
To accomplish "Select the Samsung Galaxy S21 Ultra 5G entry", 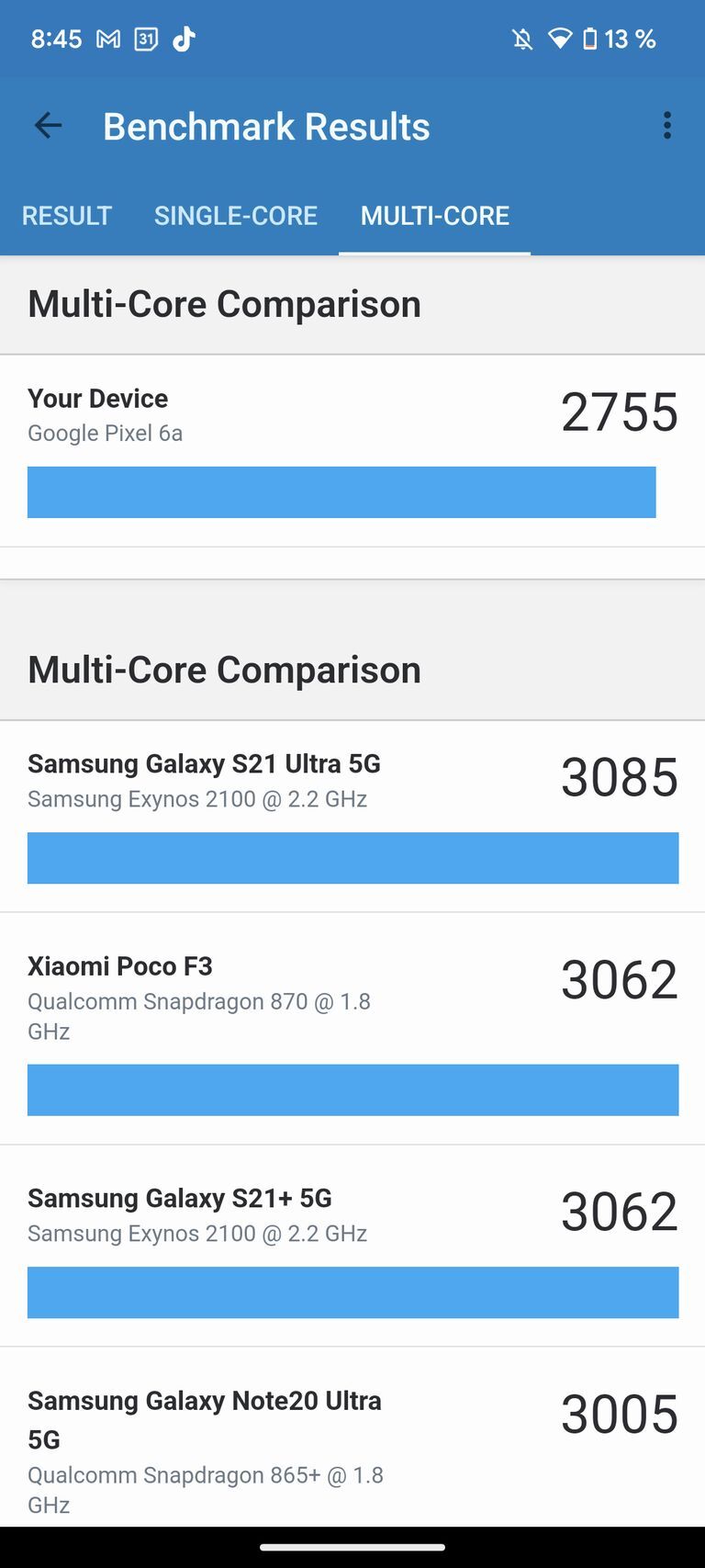I will pos(352,808).
